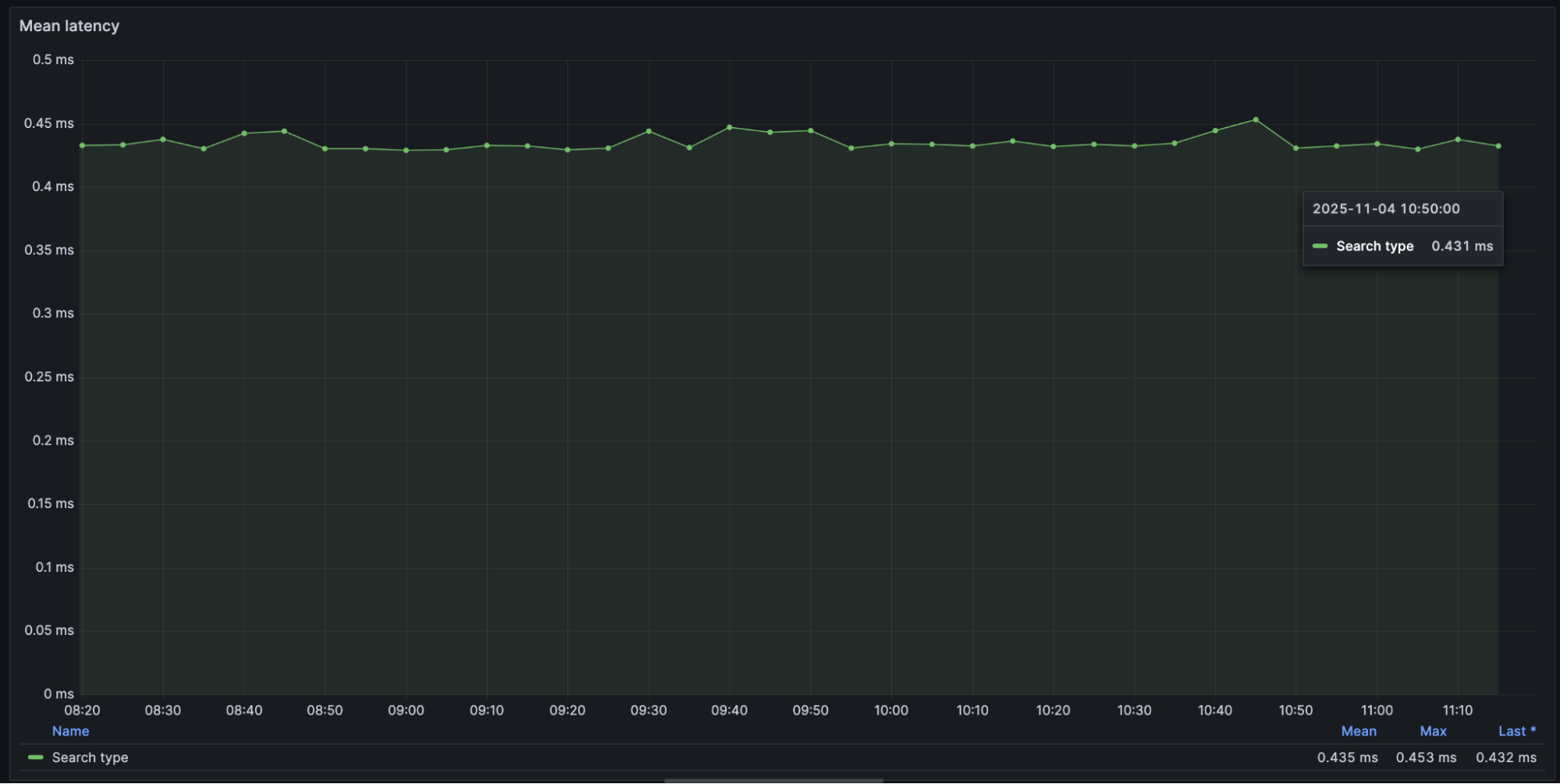
Task: Click the 08:20 x-axis label
Action: (x=83, y=710)
